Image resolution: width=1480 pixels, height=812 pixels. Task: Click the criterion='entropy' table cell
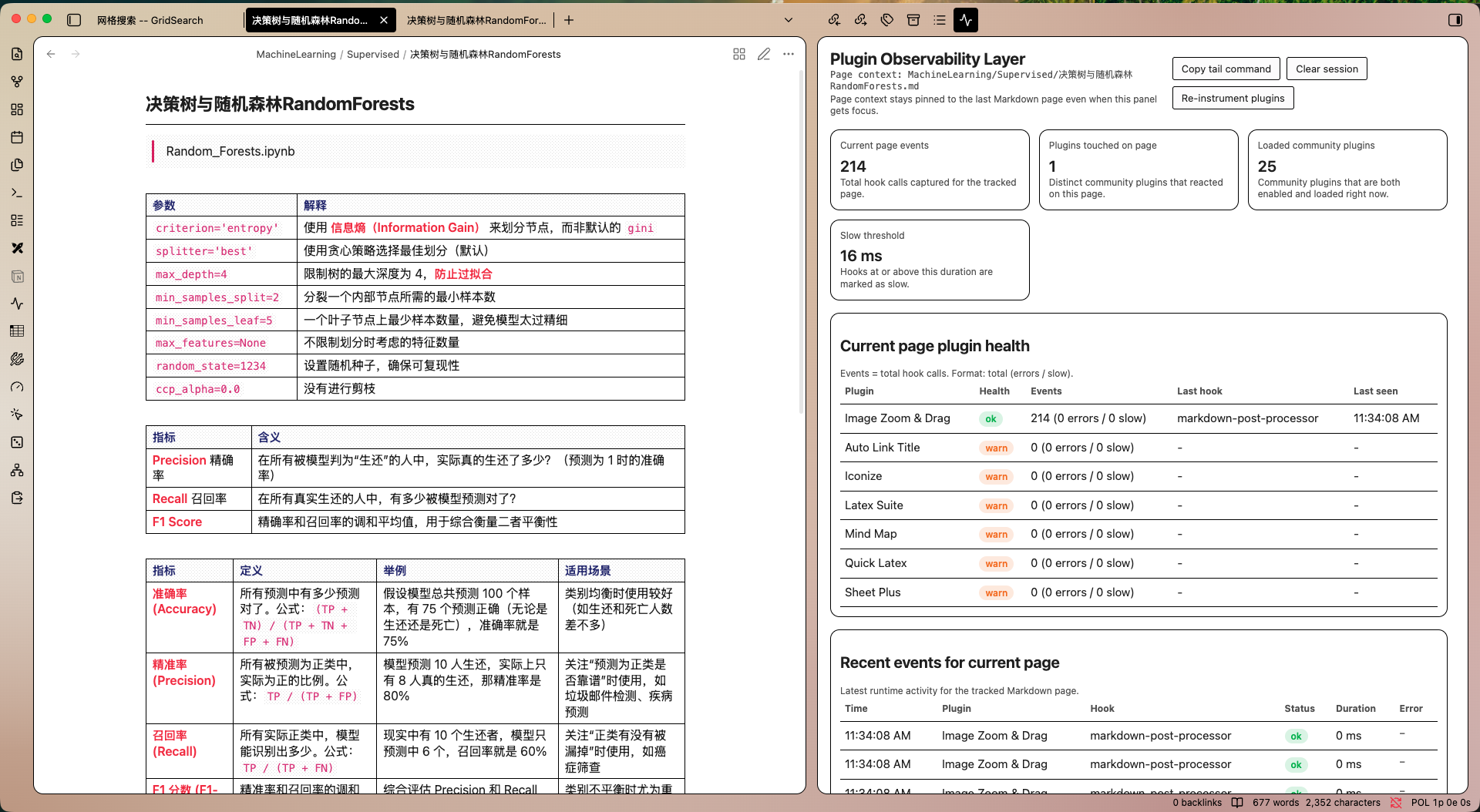[221, 228]
